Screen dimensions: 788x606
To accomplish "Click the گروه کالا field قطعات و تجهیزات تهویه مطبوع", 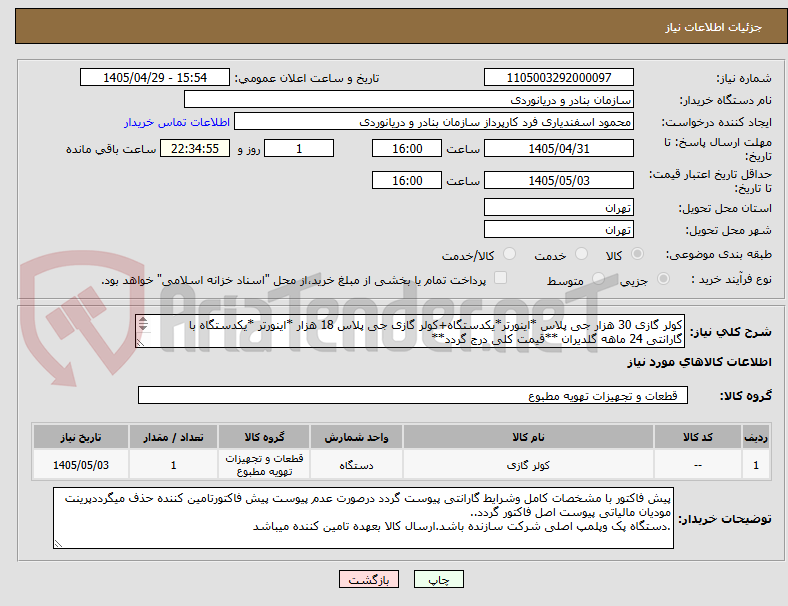I will tap(413, 395).
